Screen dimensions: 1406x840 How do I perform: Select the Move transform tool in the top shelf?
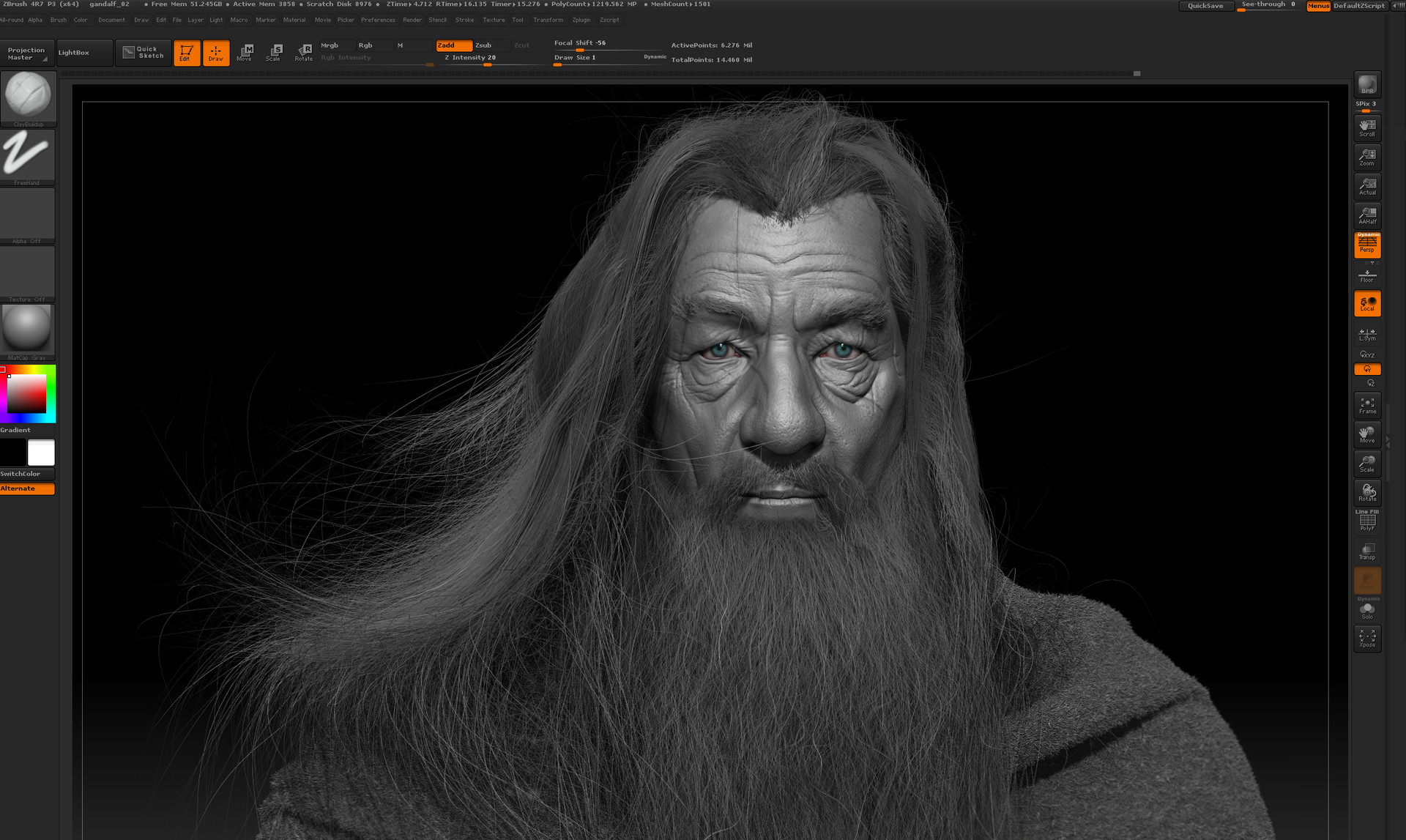[x=245, y=53]
